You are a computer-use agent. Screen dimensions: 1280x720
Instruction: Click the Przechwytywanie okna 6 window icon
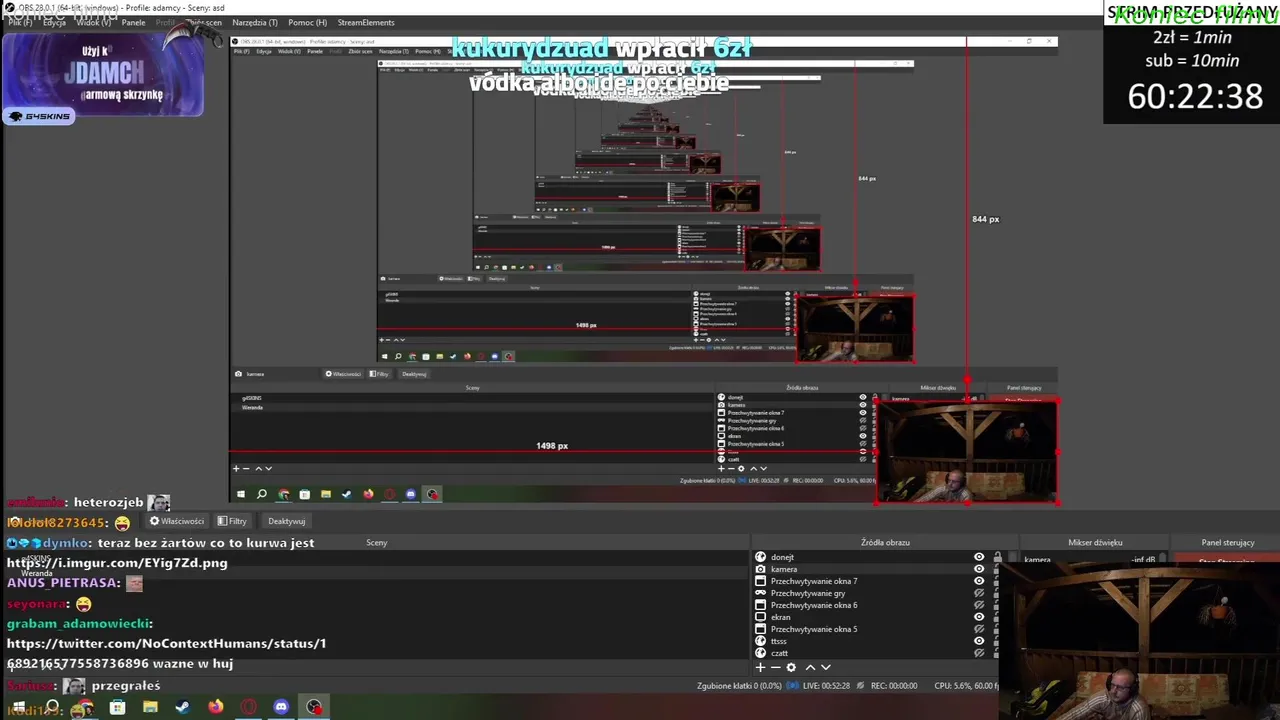760,605
